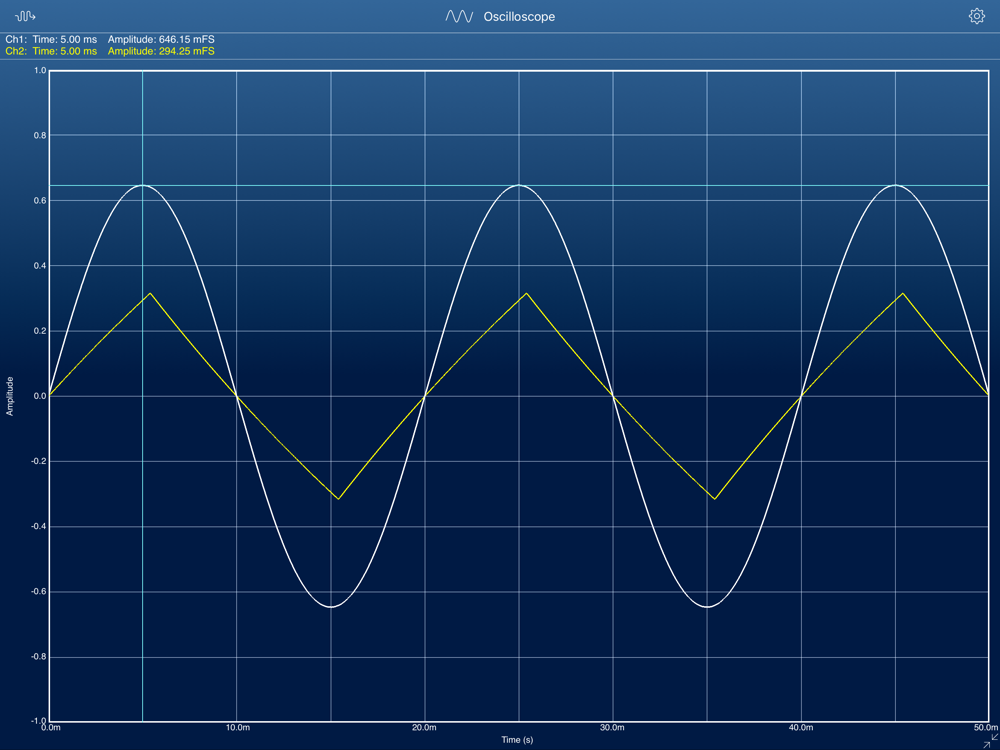Image resolution: width=1000 pixels, height=750 pixels.
Task: Select the cyan vertical time cursor
Action: [x=142, y=450]
